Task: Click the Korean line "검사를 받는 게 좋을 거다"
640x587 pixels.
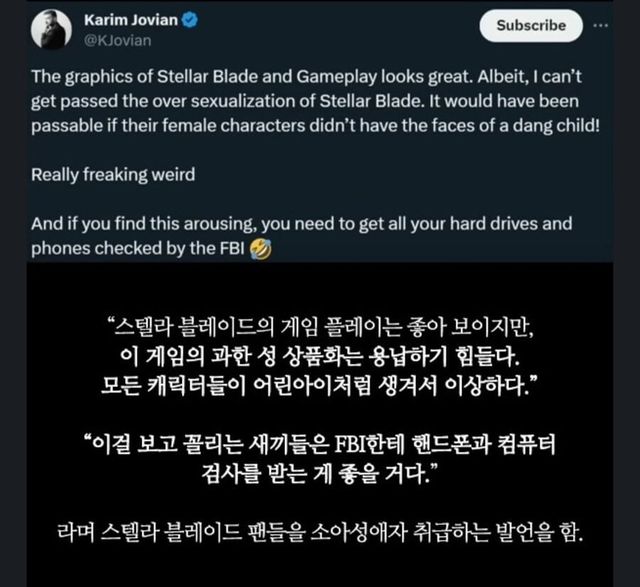Action: tap(320, 474)
